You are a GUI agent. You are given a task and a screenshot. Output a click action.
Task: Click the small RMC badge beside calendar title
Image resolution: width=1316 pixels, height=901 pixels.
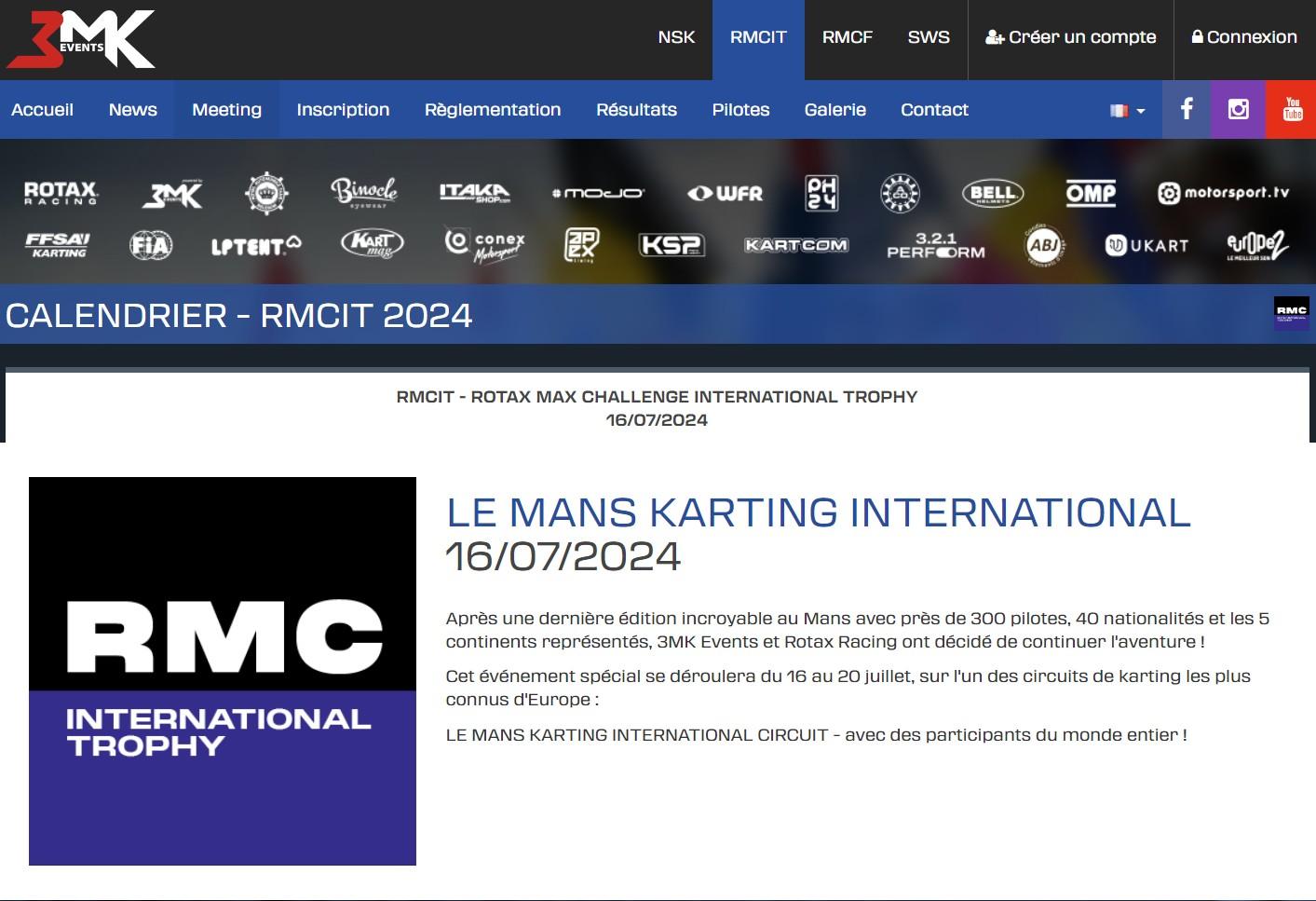pyautogui.click(x=1292, y=314)
